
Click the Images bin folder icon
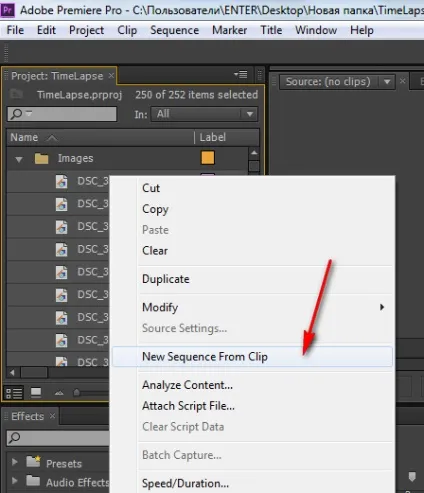tap(41, 158)
